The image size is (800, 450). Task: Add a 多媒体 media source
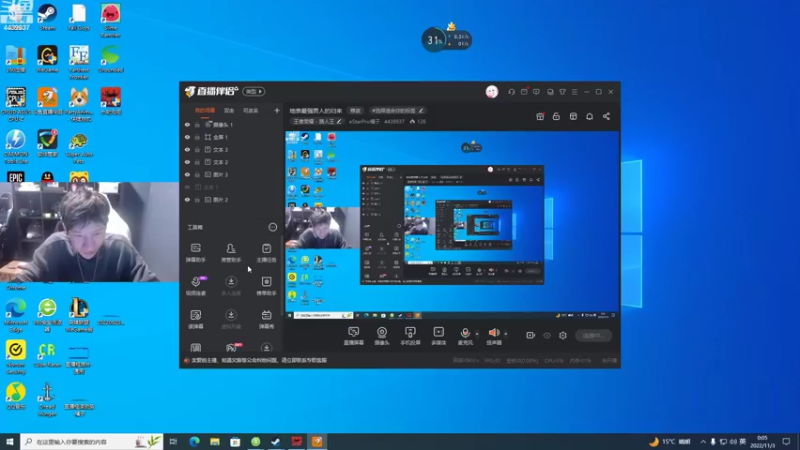click(x=438, y=336)
